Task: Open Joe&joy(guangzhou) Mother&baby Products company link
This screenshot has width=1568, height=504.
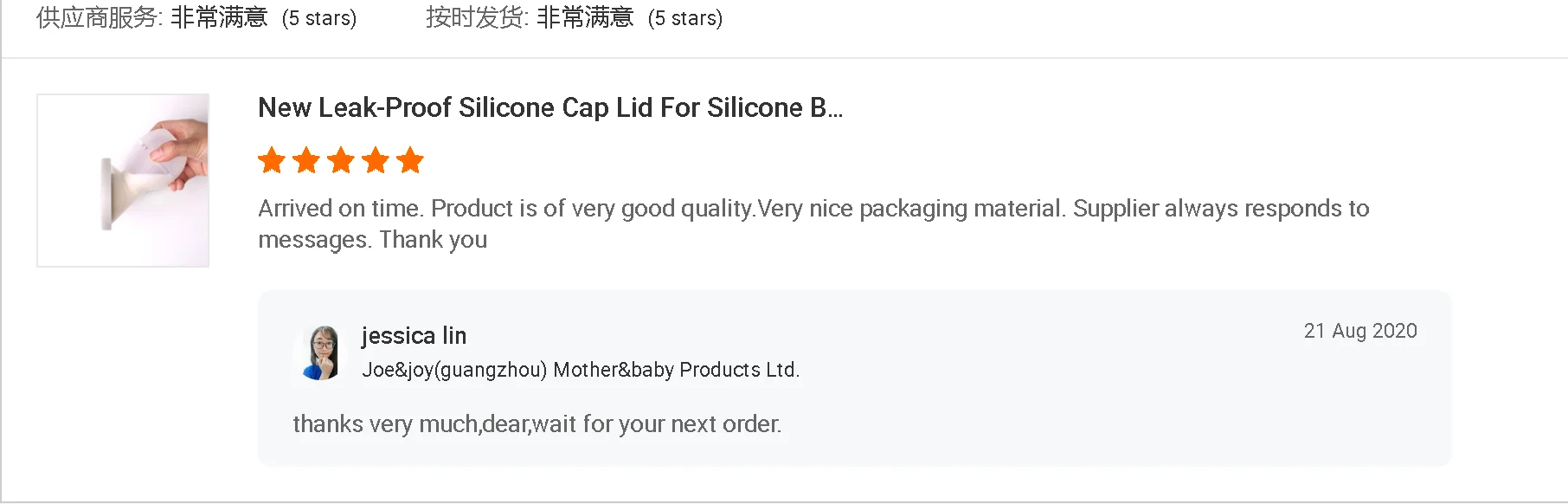Action: pos(580,370)
